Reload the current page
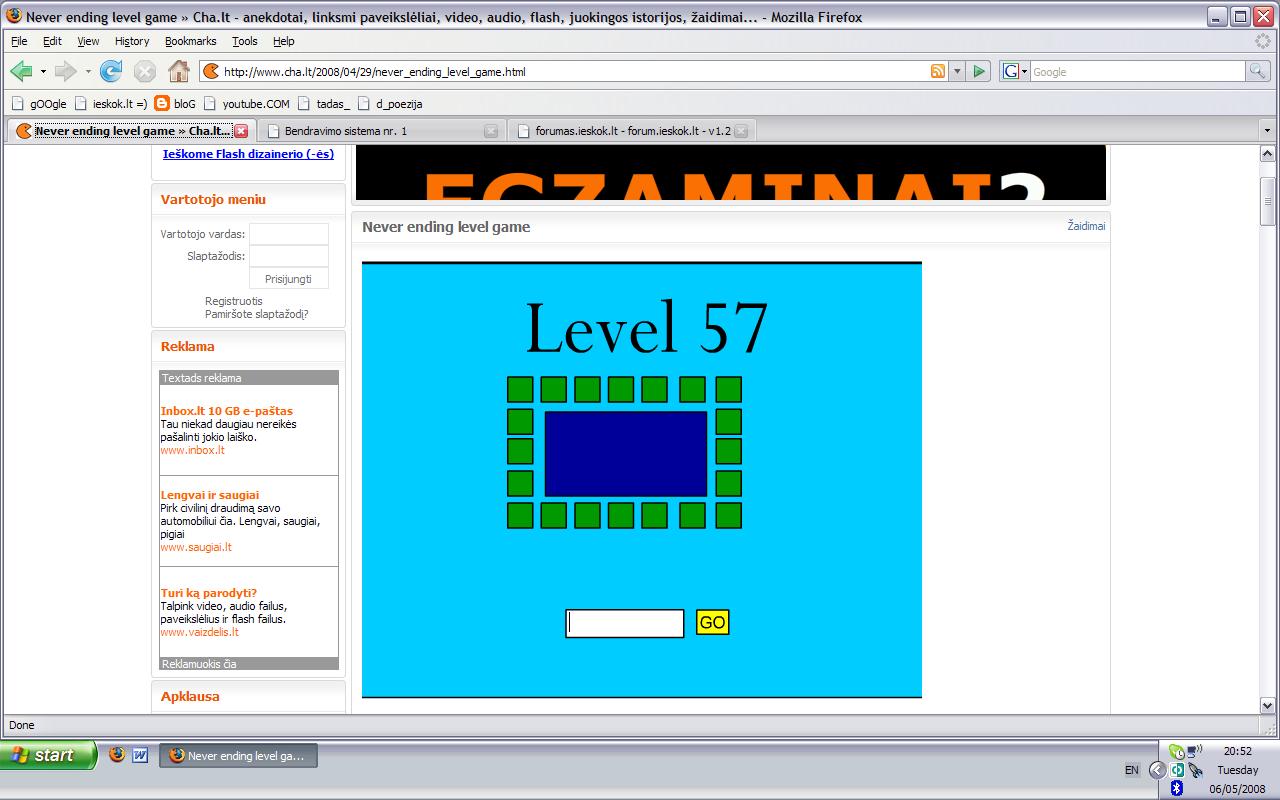Viewport: 1280px width, 800px height. tap(111, 71)
